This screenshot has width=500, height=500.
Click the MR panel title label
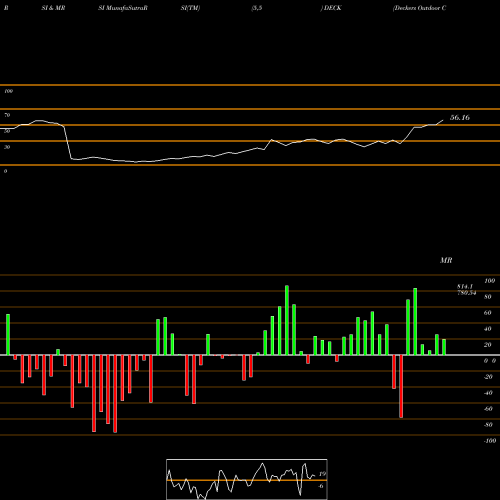[x=446, y=260]
